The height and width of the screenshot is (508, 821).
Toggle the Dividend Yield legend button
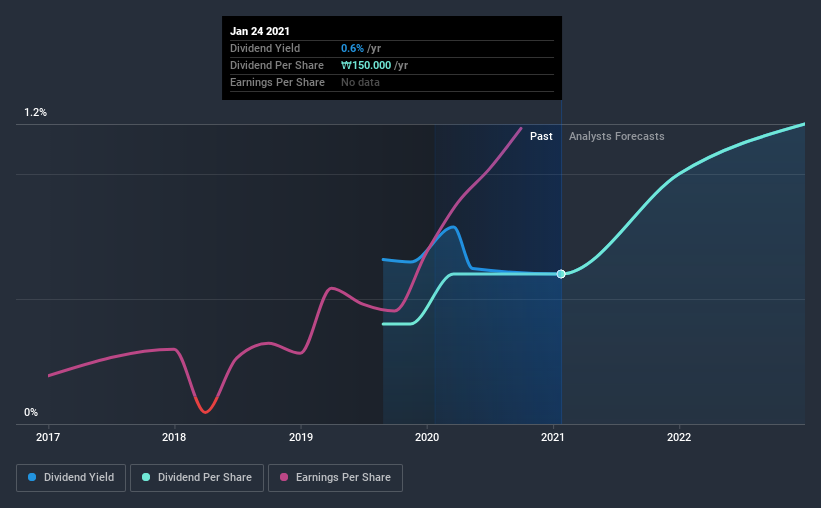point(71,478)
